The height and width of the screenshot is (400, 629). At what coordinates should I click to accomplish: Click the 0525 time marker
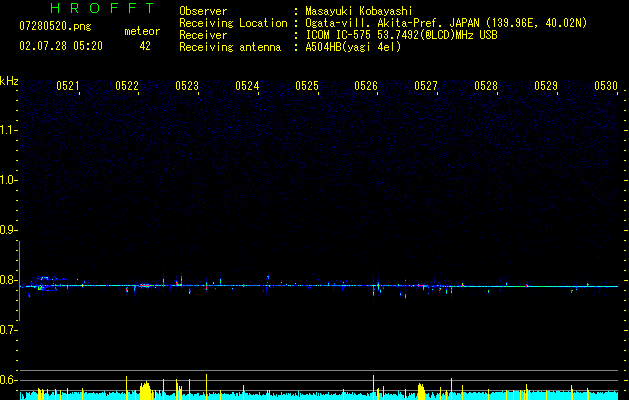point(307,86)
